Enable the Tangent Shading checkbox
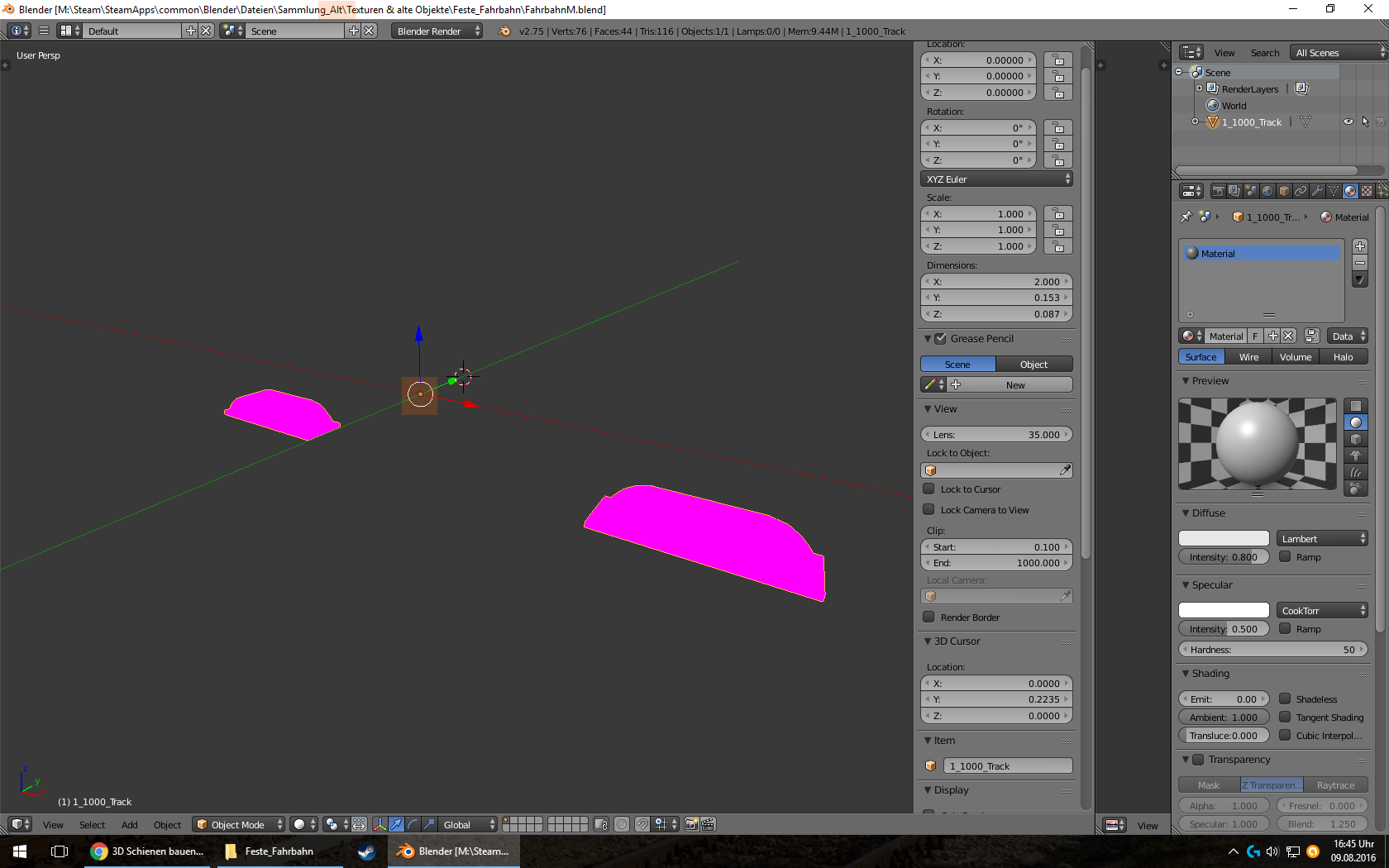Image resolution: width=1389 pixels, height=868 pixels. point(1285,717)
